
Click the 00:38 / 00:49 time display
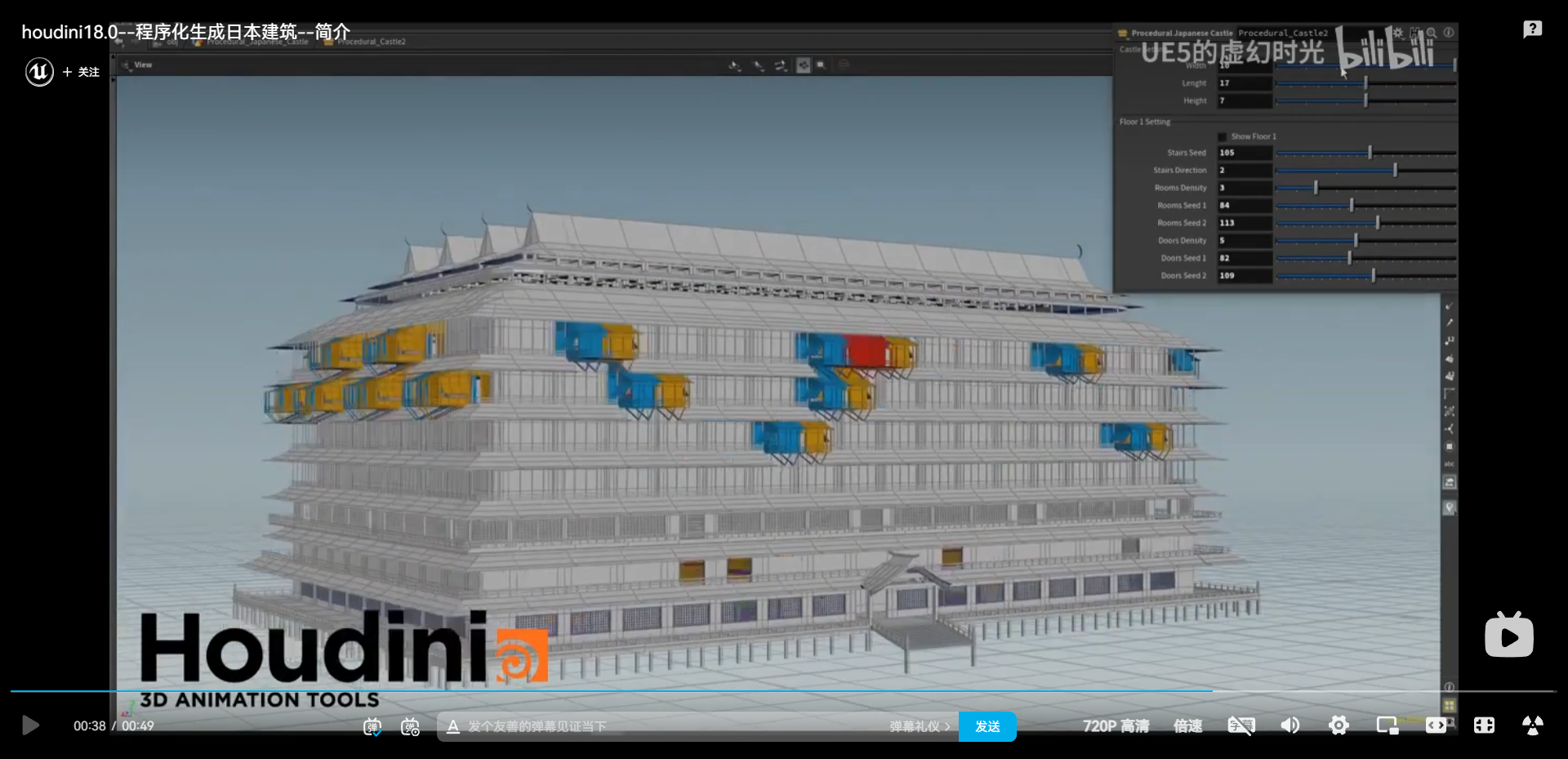(114, 726)
